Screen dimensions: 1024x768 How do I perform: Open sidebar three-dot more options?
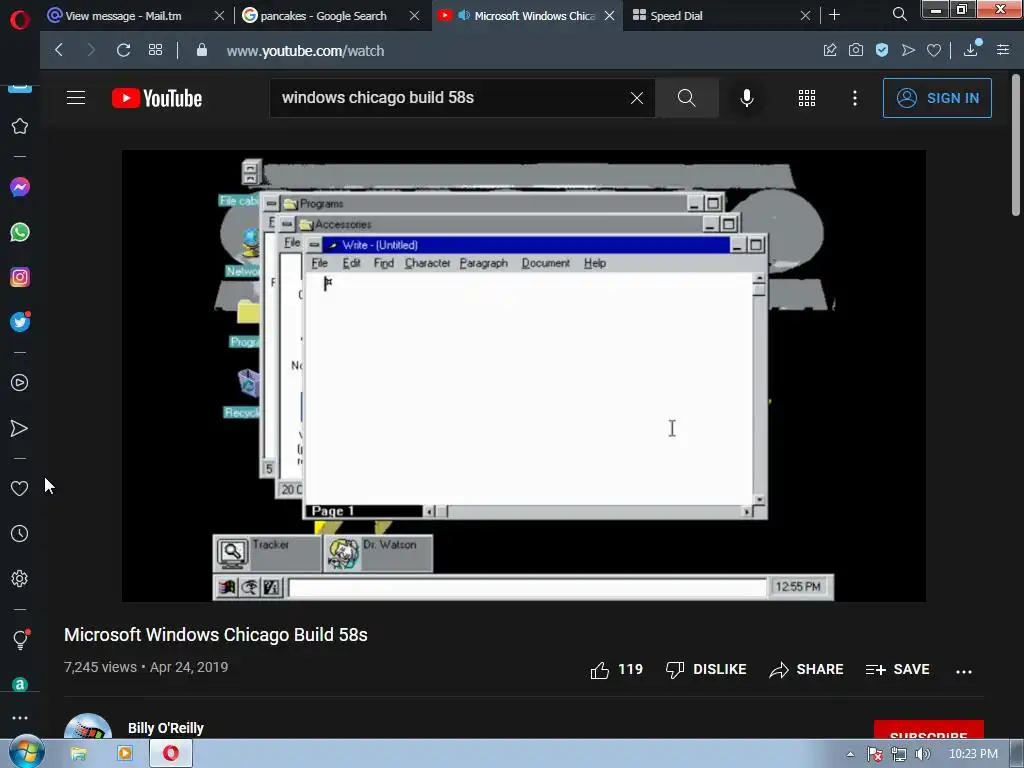coord(20,717)
